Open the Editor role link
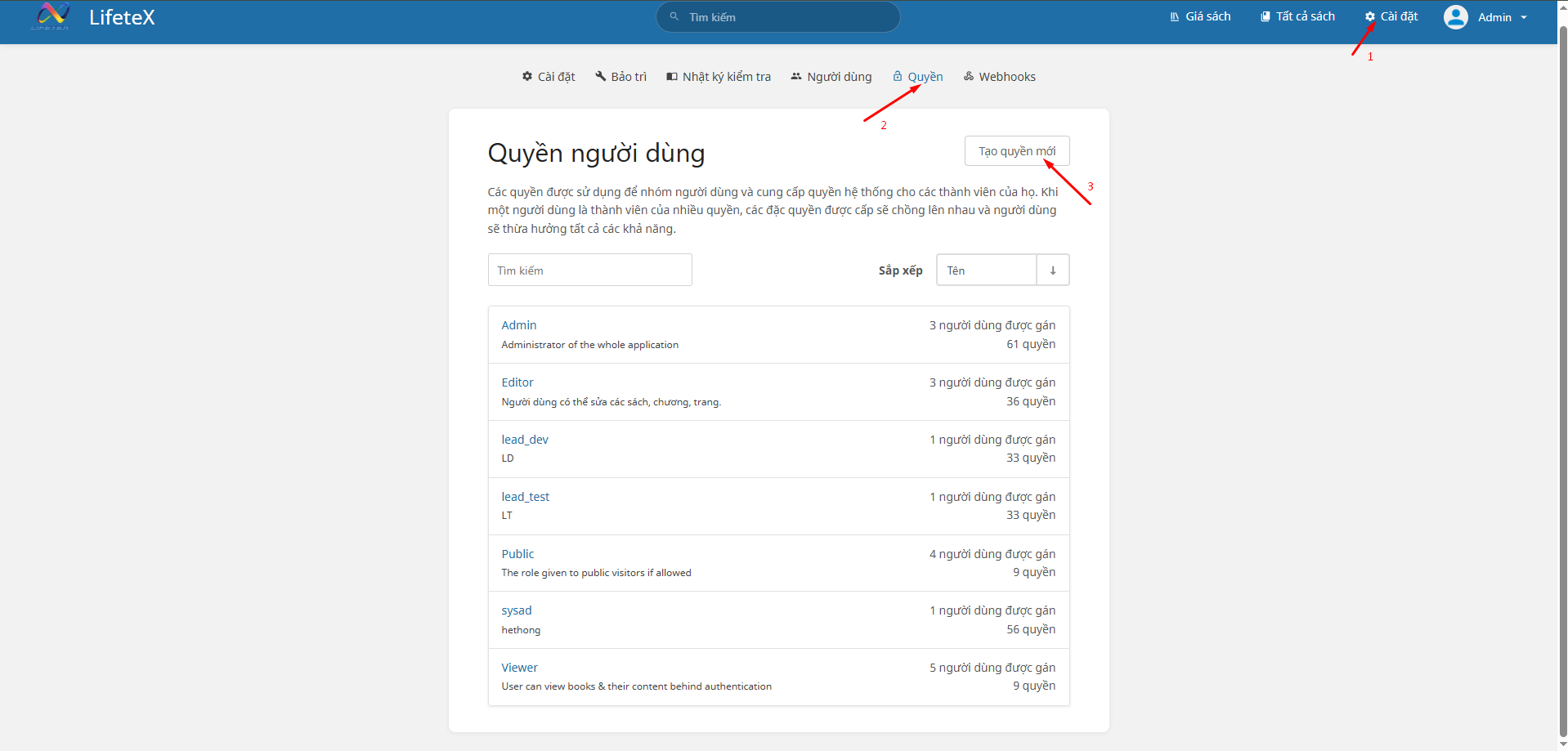Image resolution: width=1568 pixels, height=751 pixels. pos(517,382)
